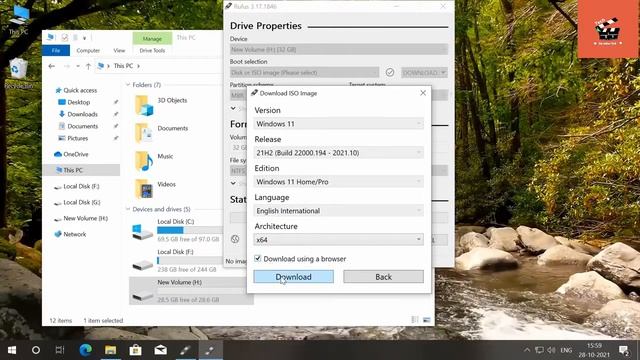Close the Download ISO Image dialog
Image resolution: width=640 pixels, height=360 pixels.
423,93
